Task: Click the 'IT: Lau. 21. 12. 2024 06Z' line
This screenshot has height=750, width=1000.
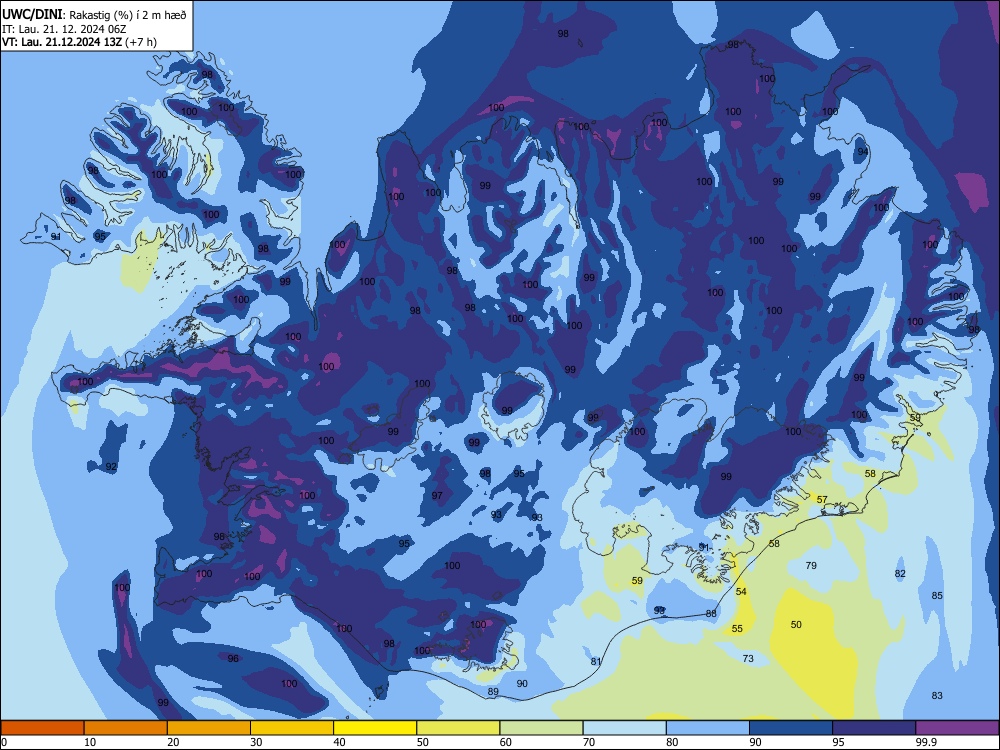Action: click(x=64, y=29)
